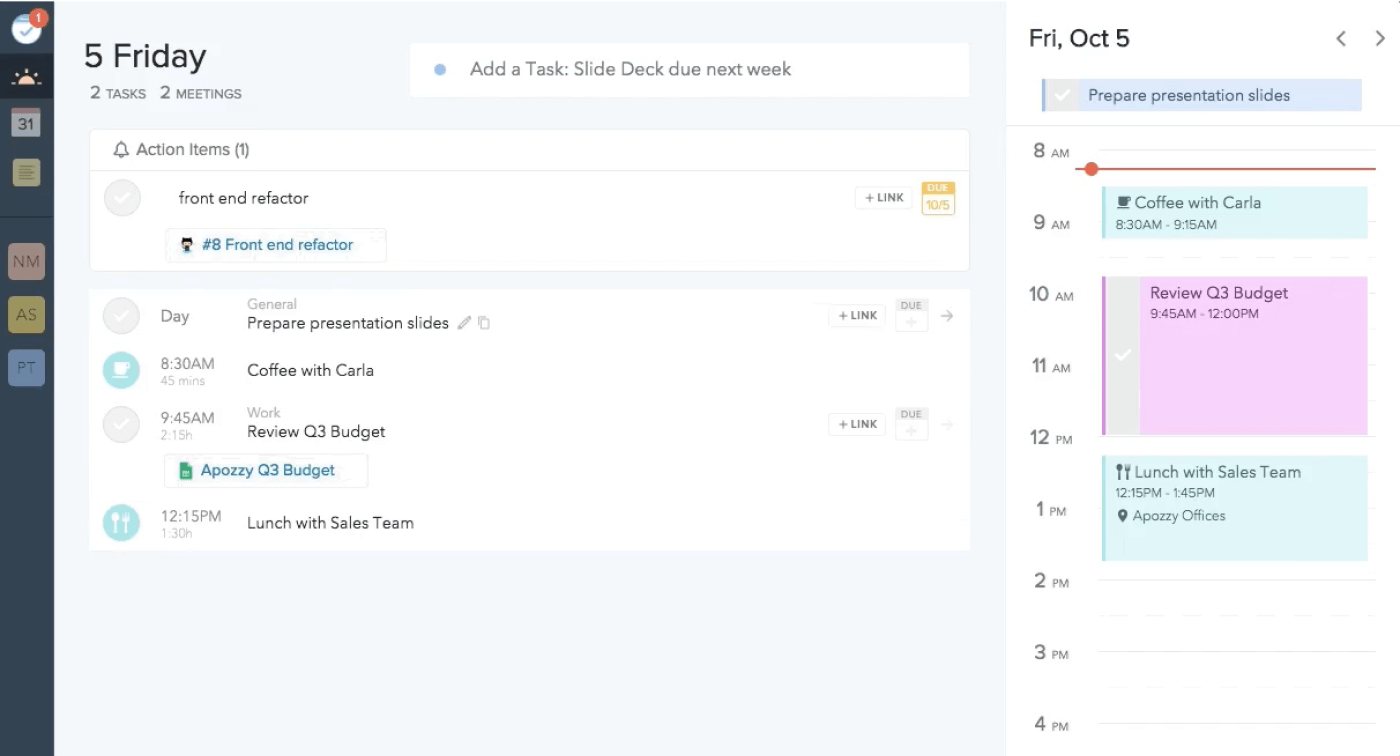
Task: Switch to AS workspace in sidebar
Action: [26, 315]
